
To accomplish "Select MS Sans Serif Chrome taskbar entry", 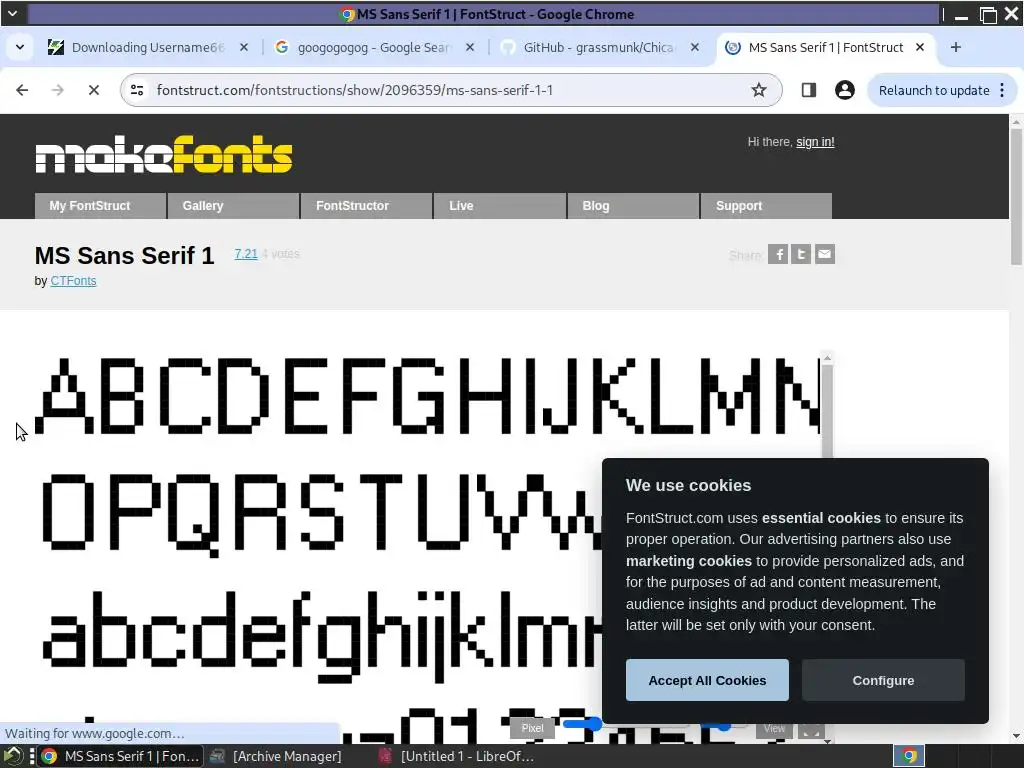I will click(121, 756).
